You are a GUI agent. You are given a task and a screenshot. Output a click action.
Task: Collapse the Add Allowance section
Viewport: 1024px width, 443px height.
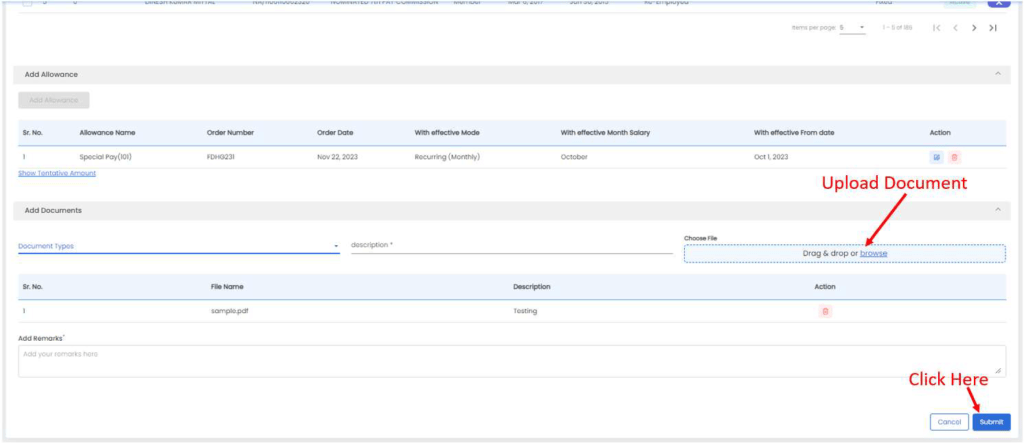(x=997, y=74)
